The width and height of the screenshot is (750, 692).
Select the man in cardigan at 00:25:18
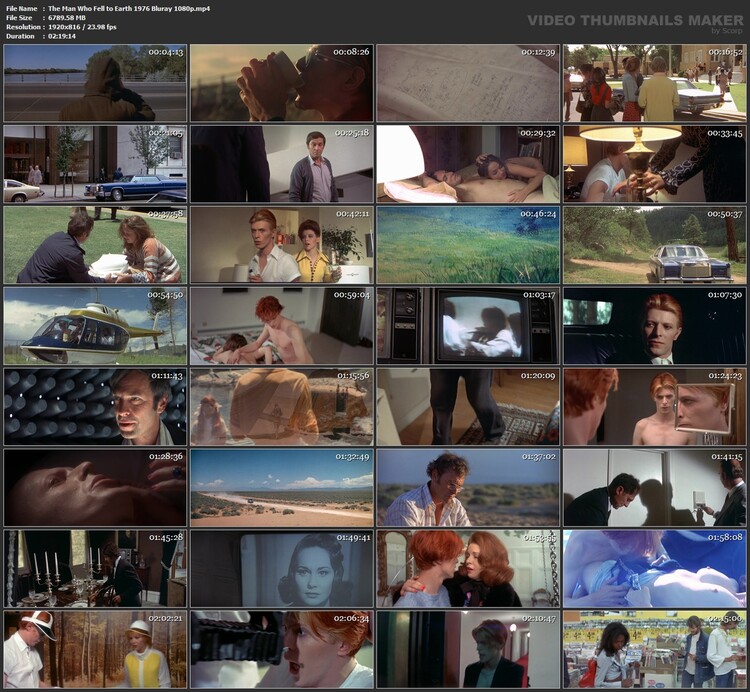282,164
